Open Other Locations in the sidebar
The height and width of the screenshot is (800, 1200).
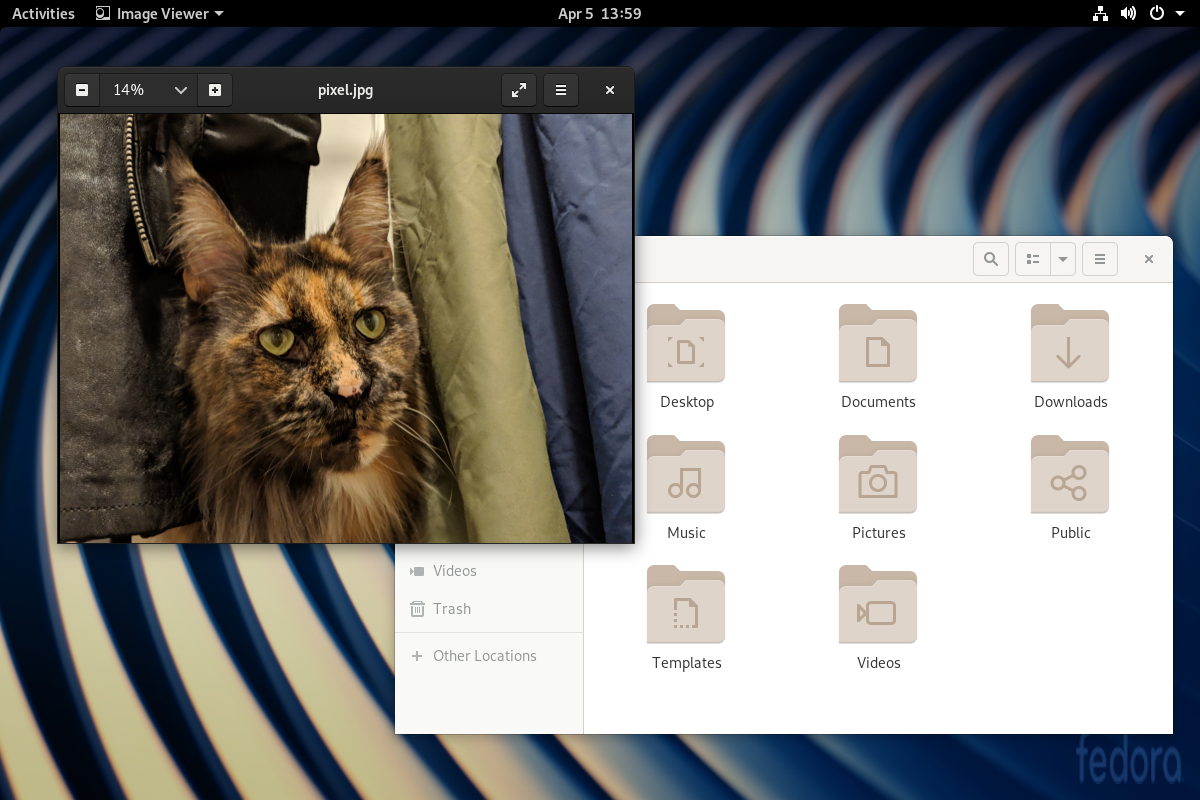coord(483,655)
